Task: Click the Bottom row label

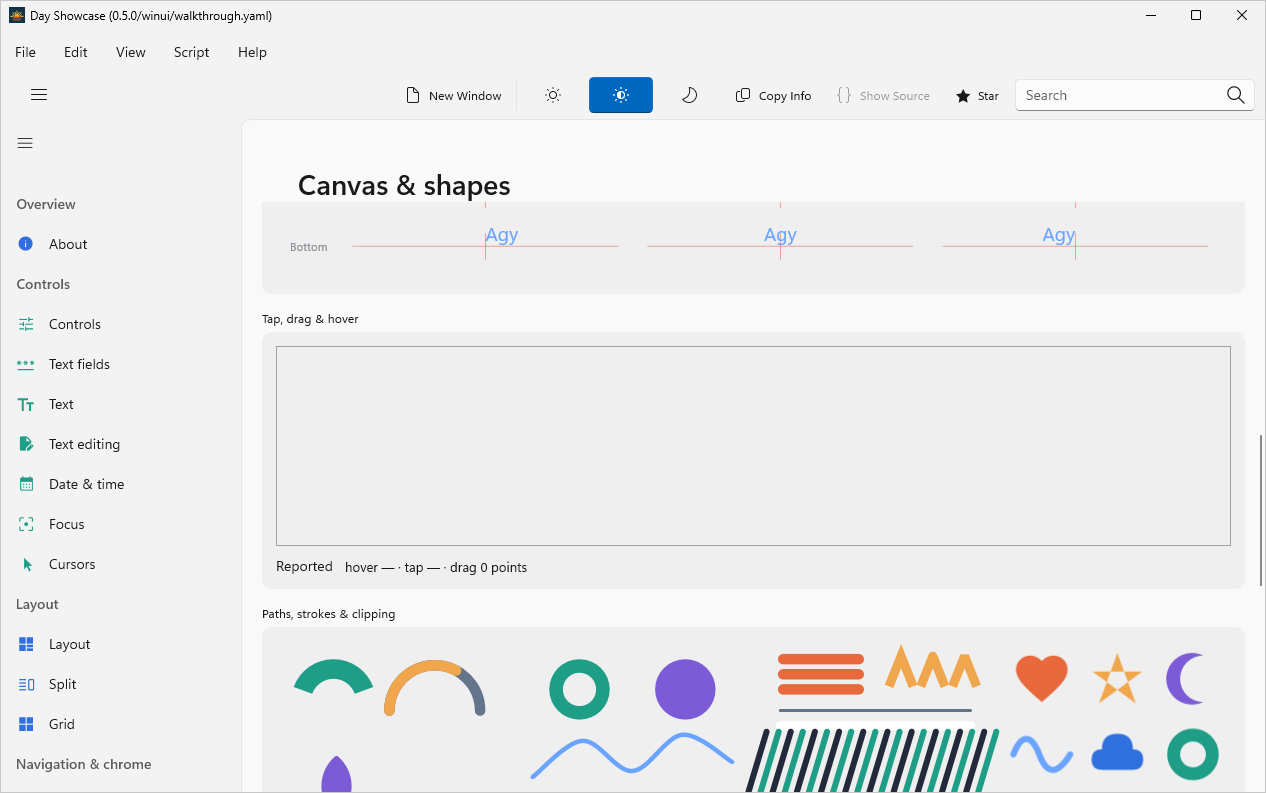Action: [x=308, y=247]
